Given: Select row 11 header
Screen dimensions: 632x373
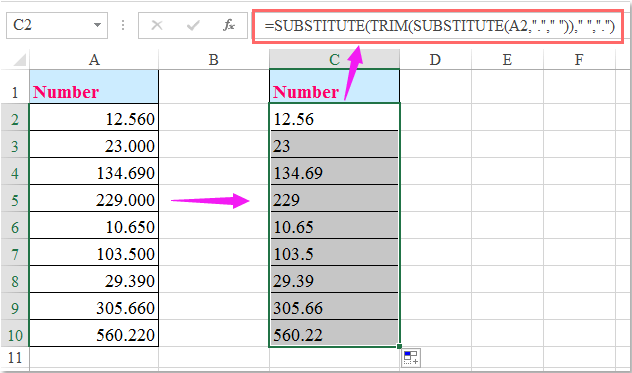Looking at the screenshot, I should pyautogui.click(x=15, y=358).
